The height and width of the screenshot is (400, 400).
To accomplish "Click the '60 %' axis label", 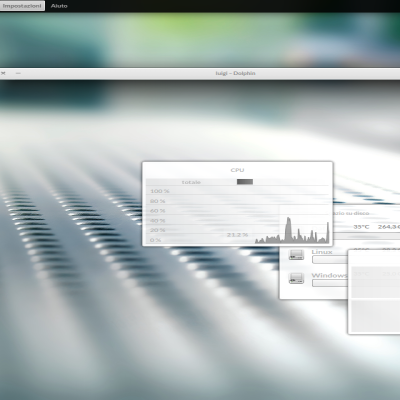I will [x=158, y=211].
